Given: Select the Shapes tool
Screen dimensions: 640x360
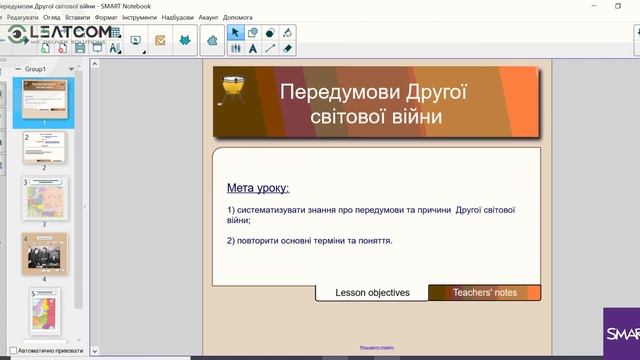Looking at the screenshot, I should 253,33.
